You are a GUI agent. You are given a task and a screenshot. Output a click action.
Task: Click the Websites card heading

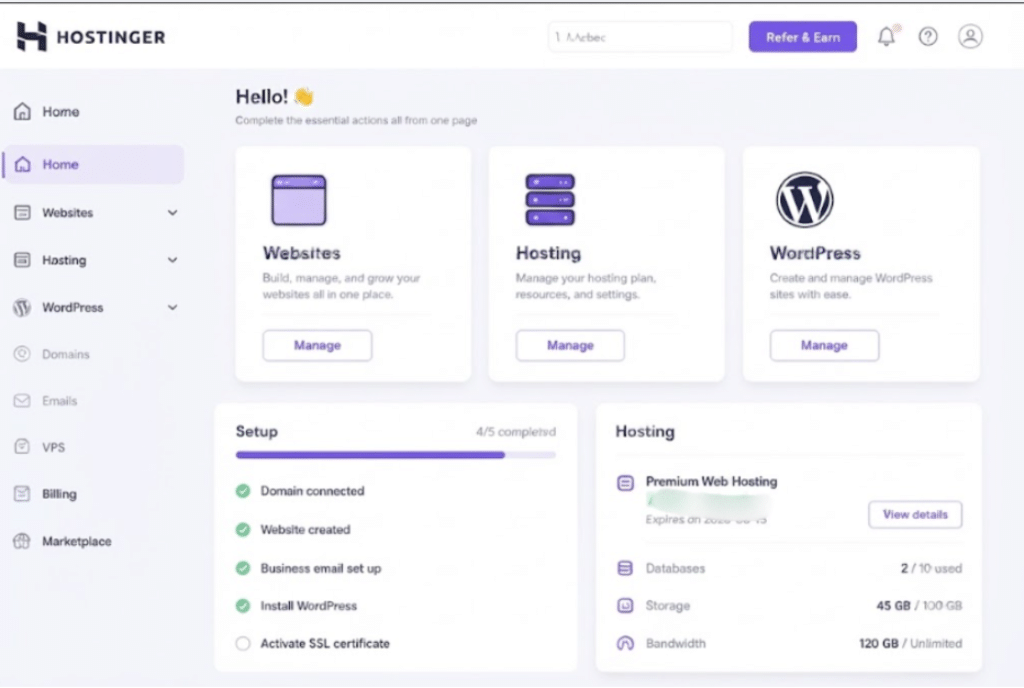point(302,253)
